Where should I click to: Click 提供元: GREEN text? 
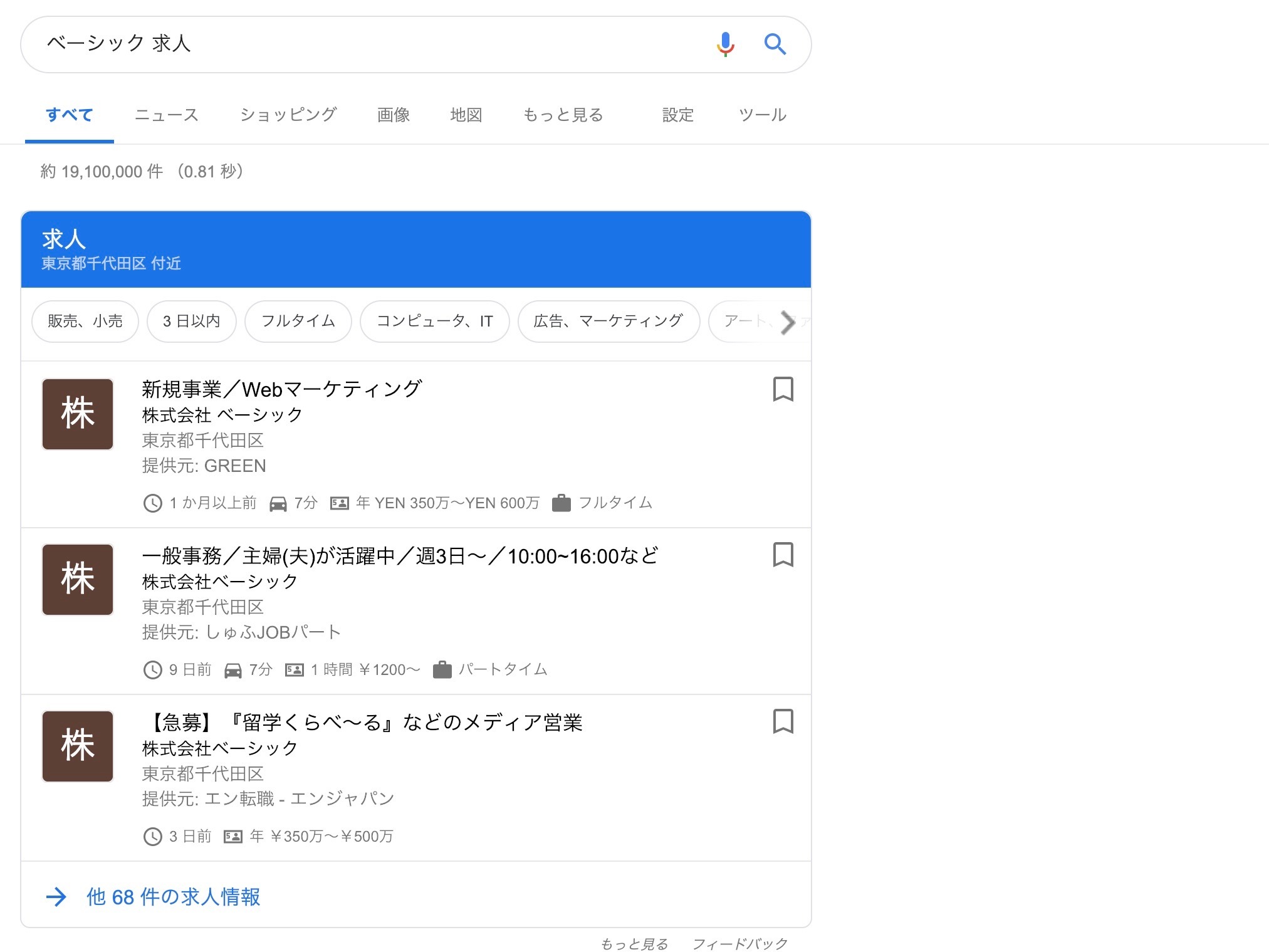click(204, 466)
